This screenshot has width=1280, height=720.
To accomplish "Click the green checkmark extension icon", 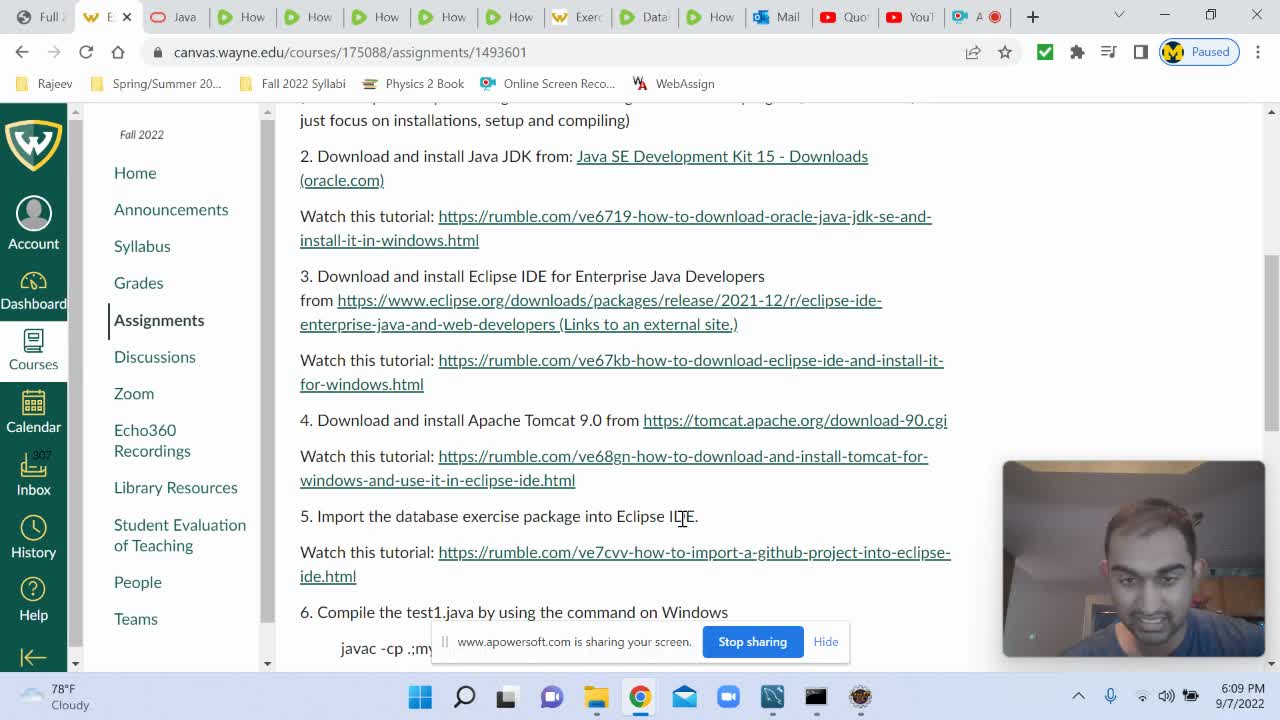I will click(1045, 52).
